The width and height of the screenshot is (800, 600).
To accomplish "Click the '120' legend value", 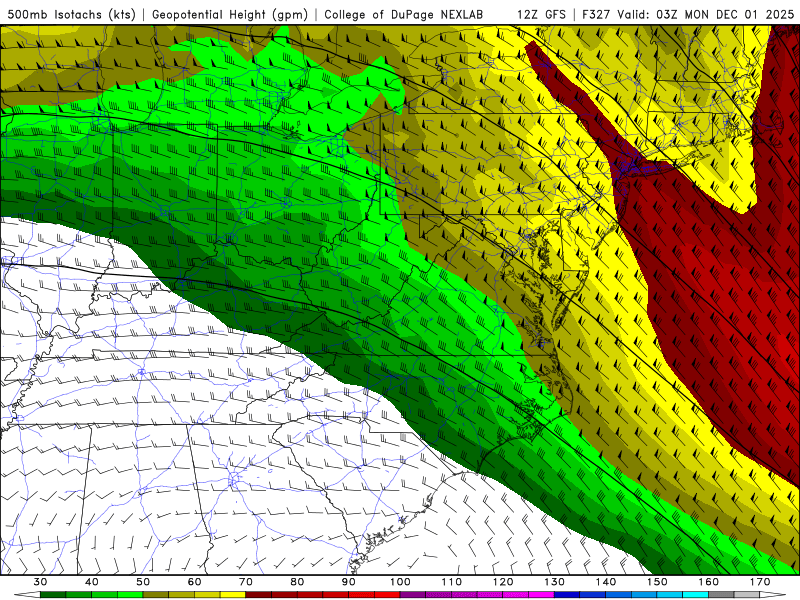I will point(503,582).
